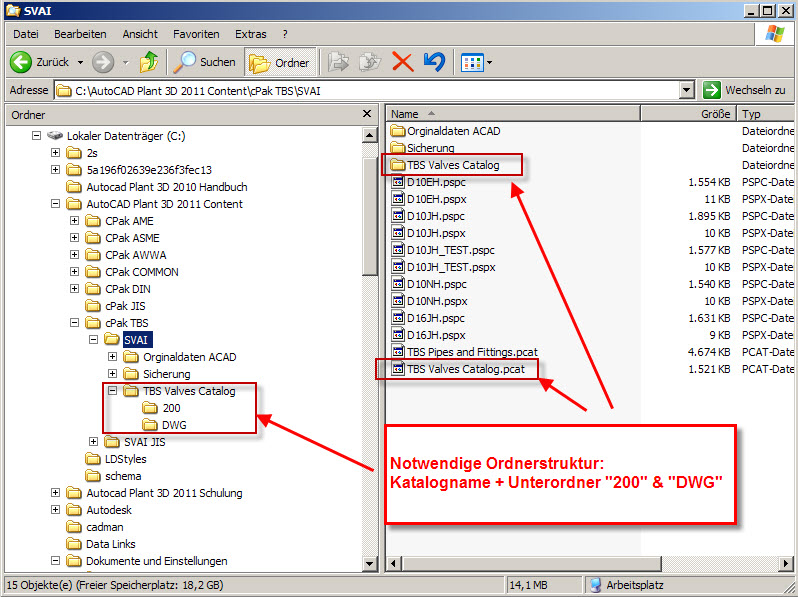Open the Datei menu

(x=26, y=34)
